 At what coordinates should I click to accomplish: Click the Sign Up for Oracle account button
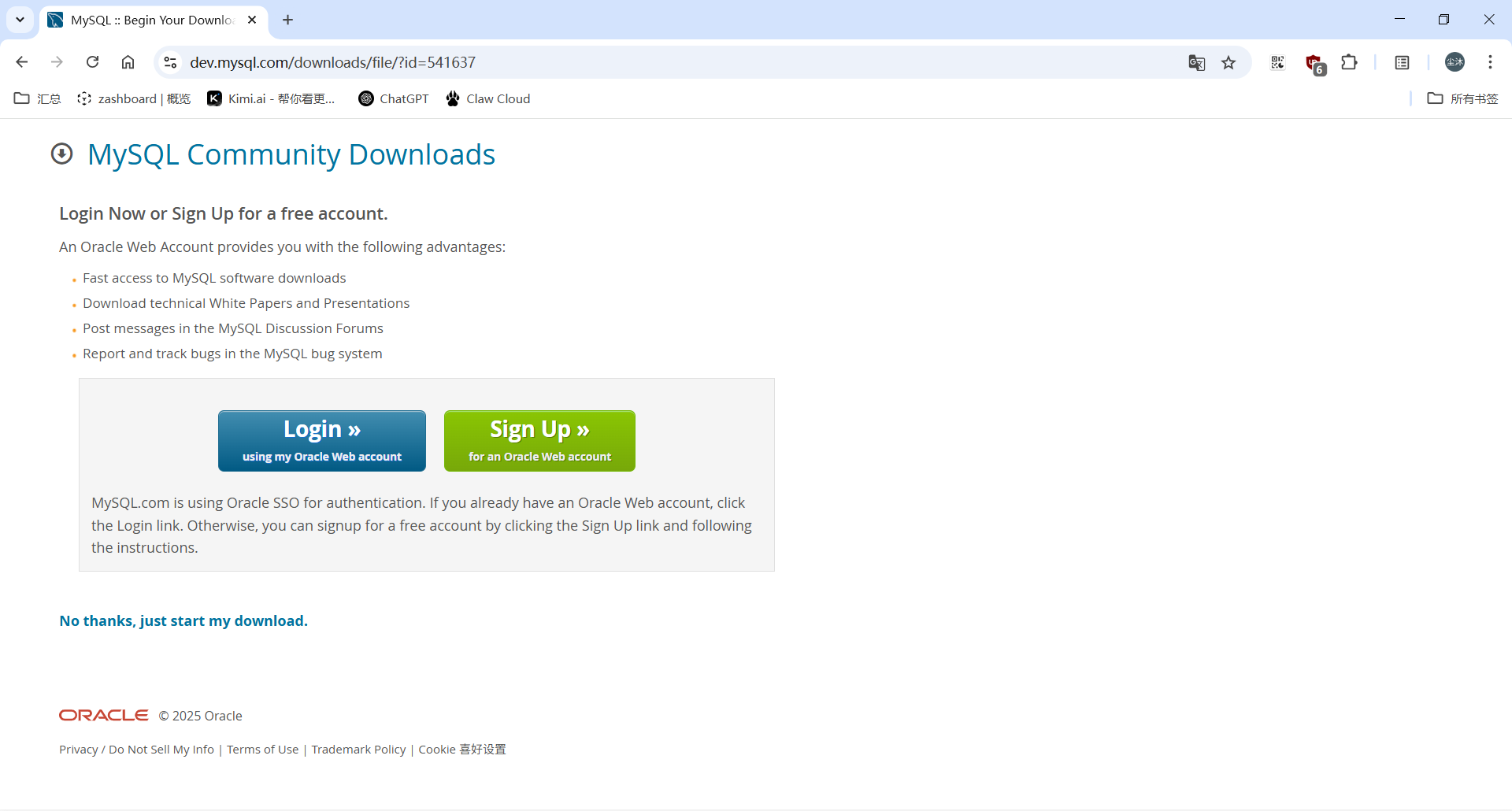tap(539, 441)
